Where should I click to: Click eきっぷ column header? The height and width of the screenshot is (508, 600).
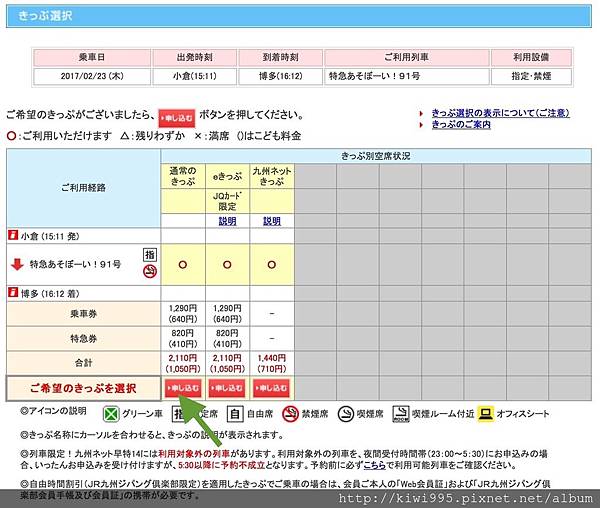pos(227,176)
